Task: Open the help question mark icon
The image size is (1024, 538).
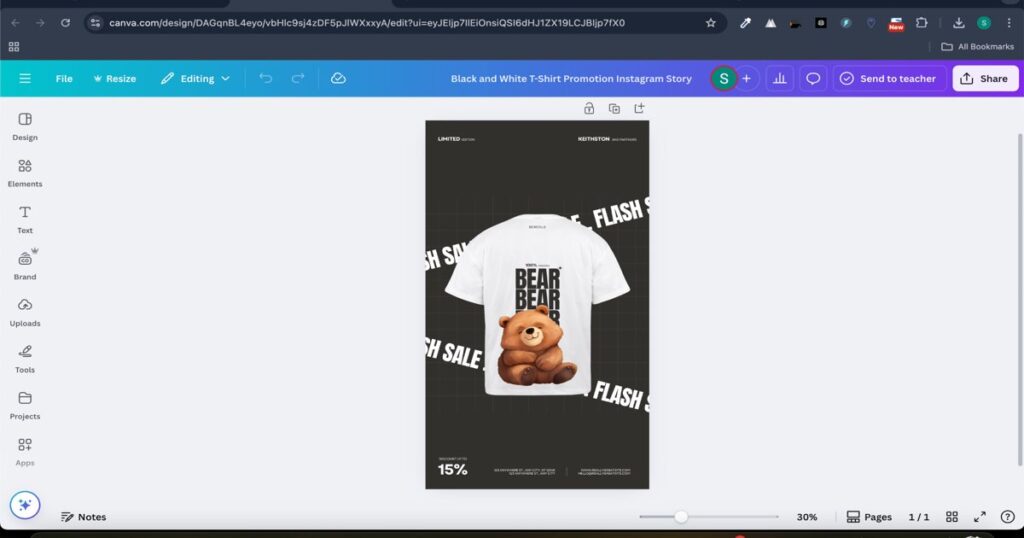Action: (x=1007, y=516)
